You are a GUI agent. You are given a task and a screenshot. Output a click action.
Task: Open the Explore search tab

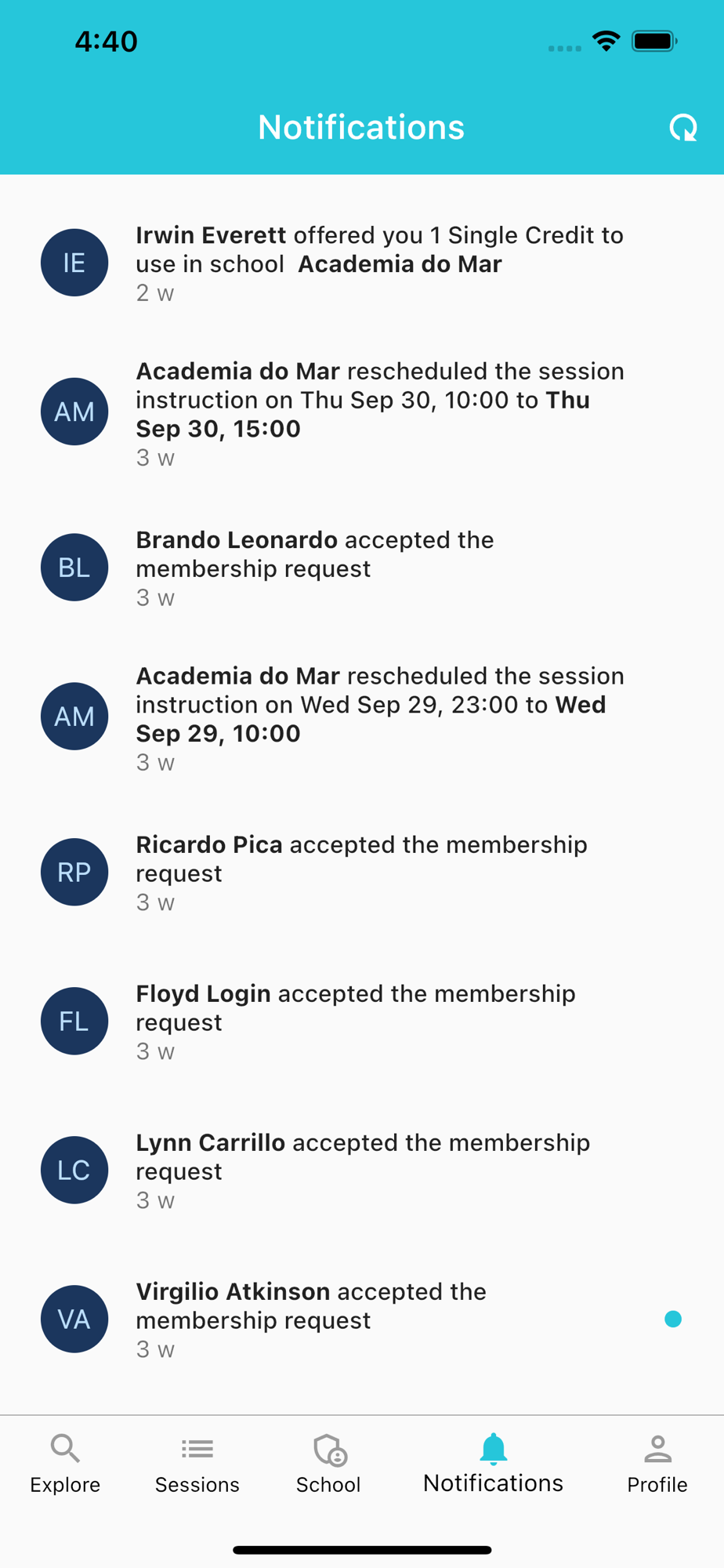click(x=65, y=1463)
